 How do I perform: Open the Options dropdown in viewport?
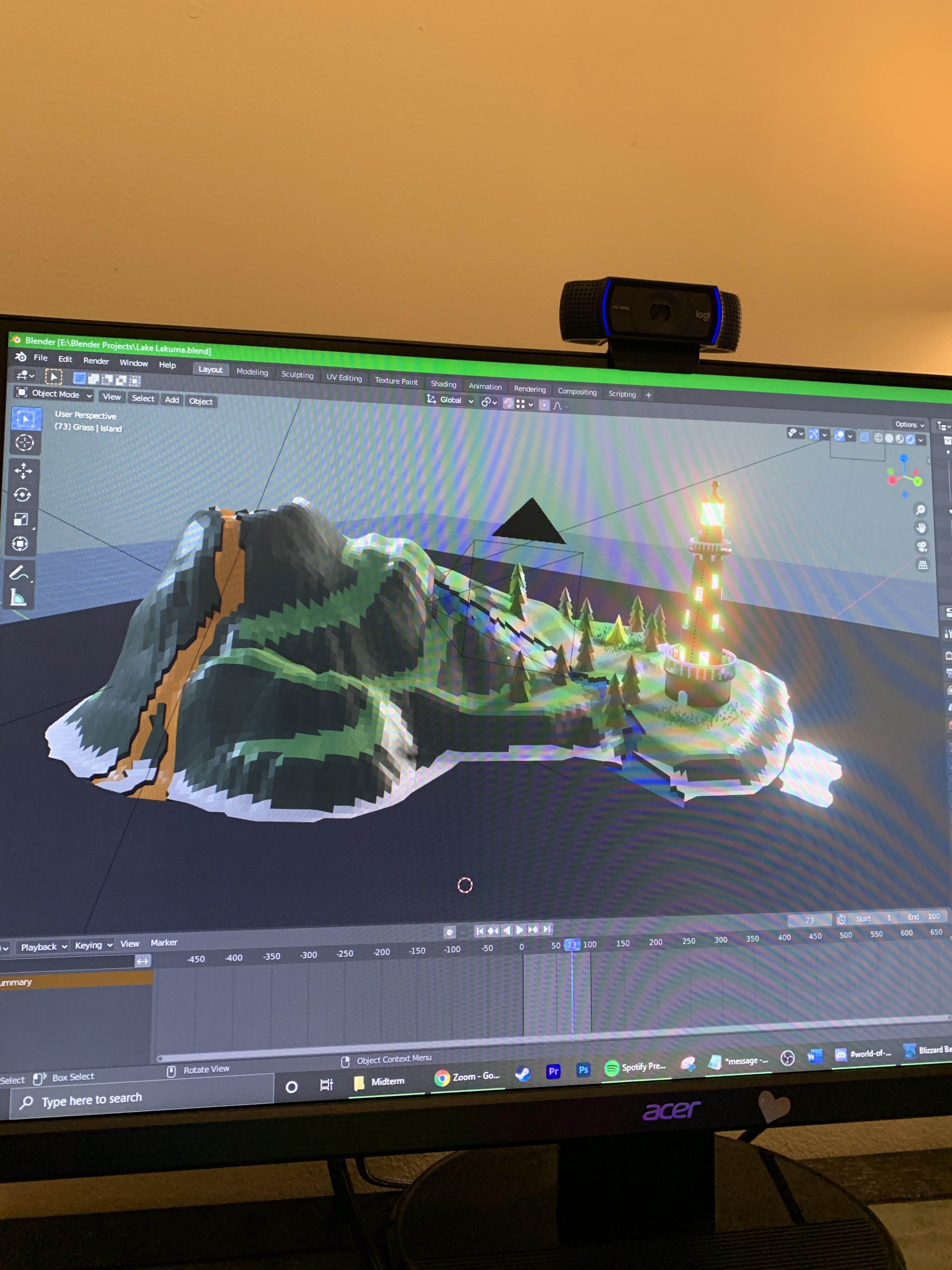[x=909, y=425]
